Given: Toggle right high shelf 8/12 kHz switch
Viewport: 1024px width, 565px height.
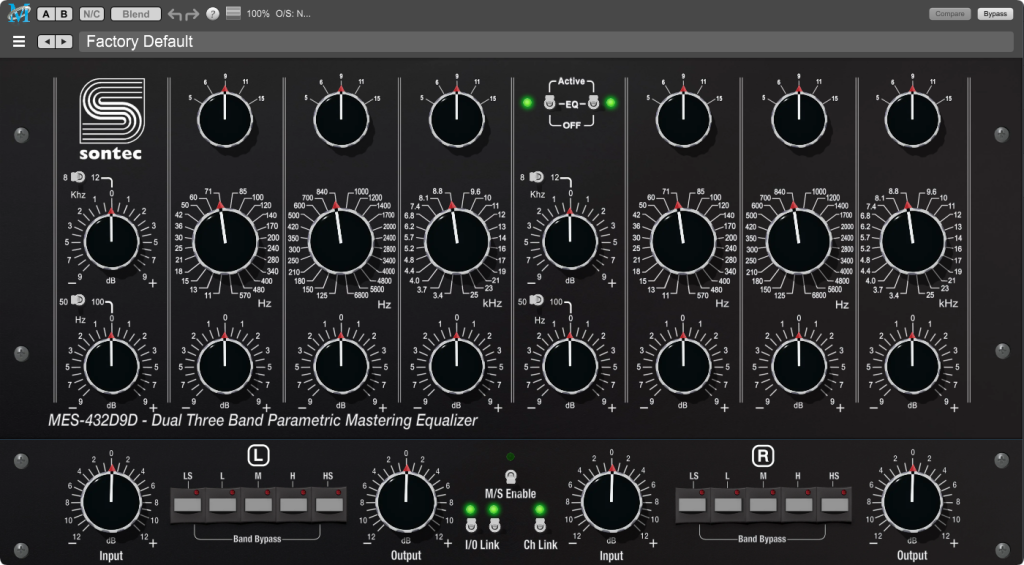Looking at the screenshot, I should click(x=537, y=176).
